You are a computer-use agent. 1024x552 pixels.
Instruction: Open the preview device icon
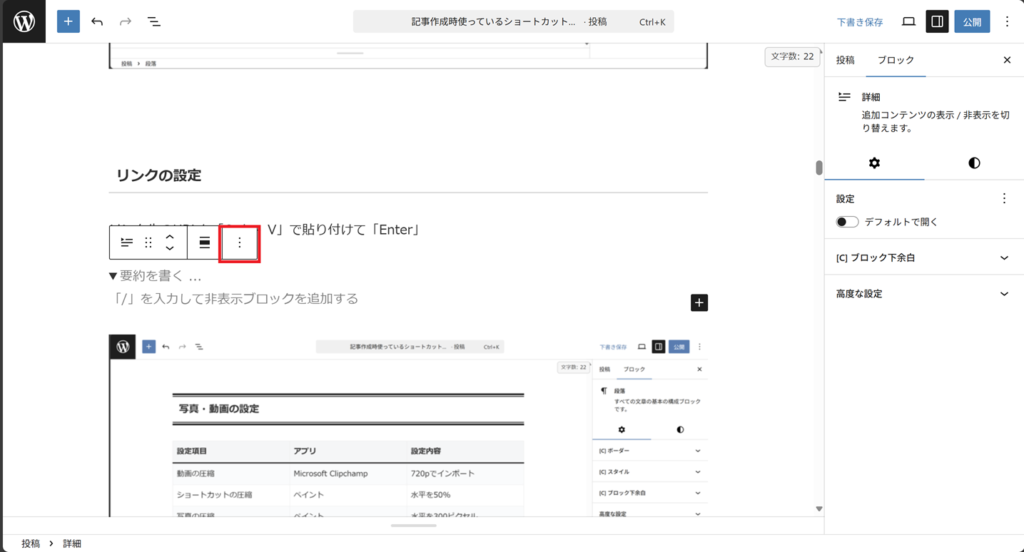(x=909, y=21)
